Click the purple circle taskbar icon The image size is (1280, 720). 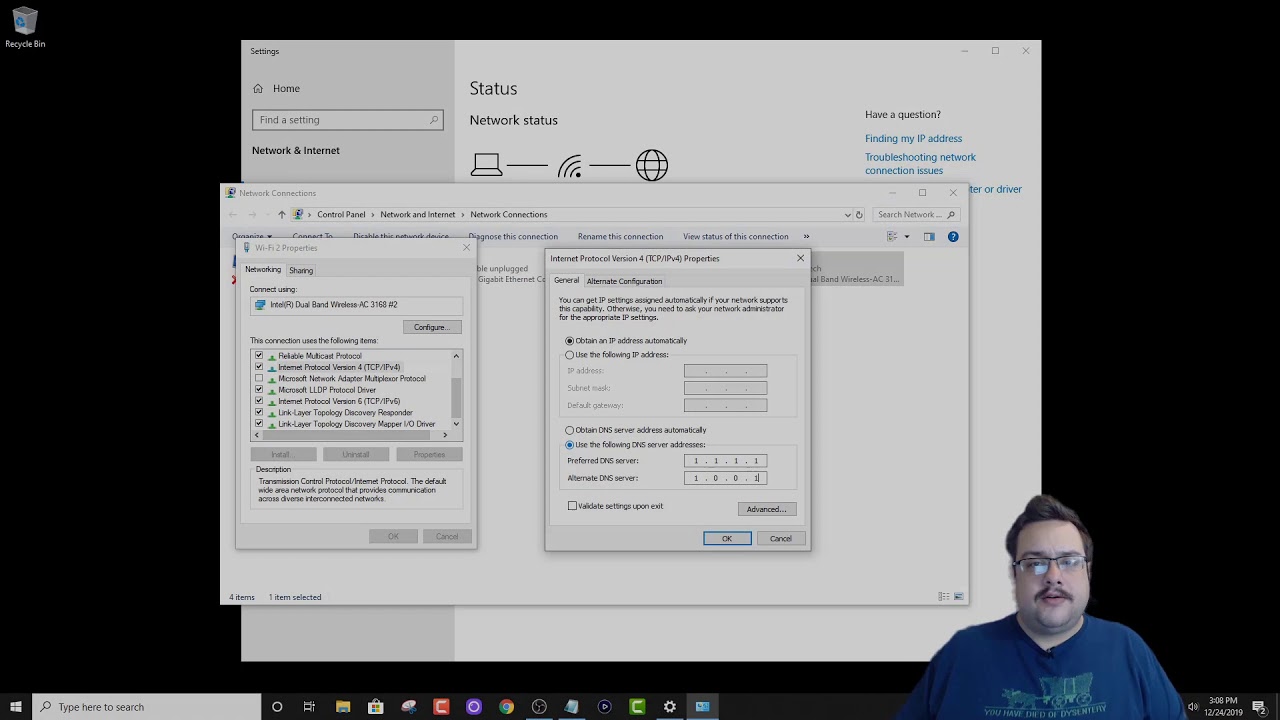click(x=474, y=707)
